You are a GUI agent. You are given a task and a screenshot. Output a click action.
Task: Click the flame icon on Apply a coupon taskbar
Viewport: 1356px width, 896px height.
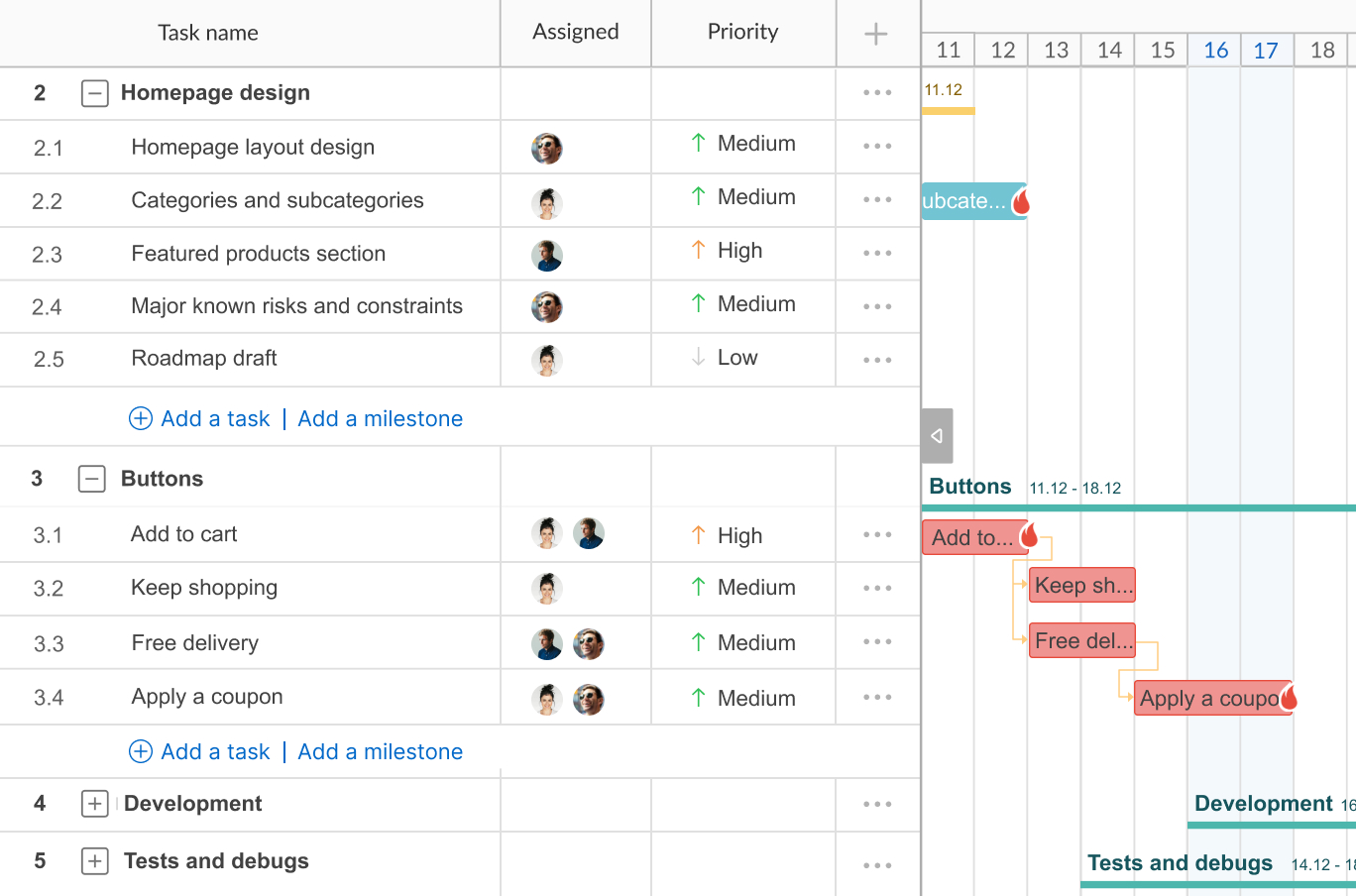[1289, 697]
